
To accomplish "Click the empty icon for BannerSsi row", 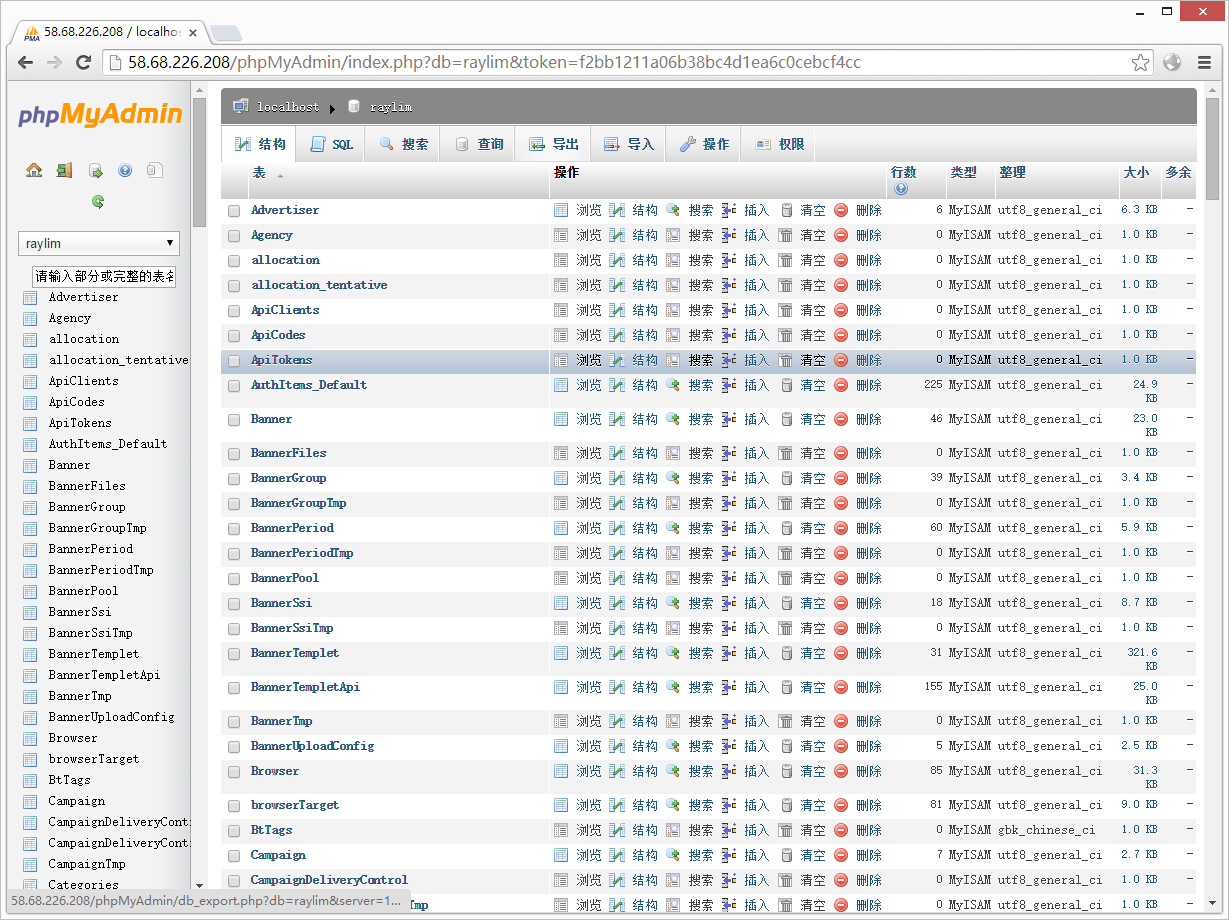I will click(x=786, y=603).
